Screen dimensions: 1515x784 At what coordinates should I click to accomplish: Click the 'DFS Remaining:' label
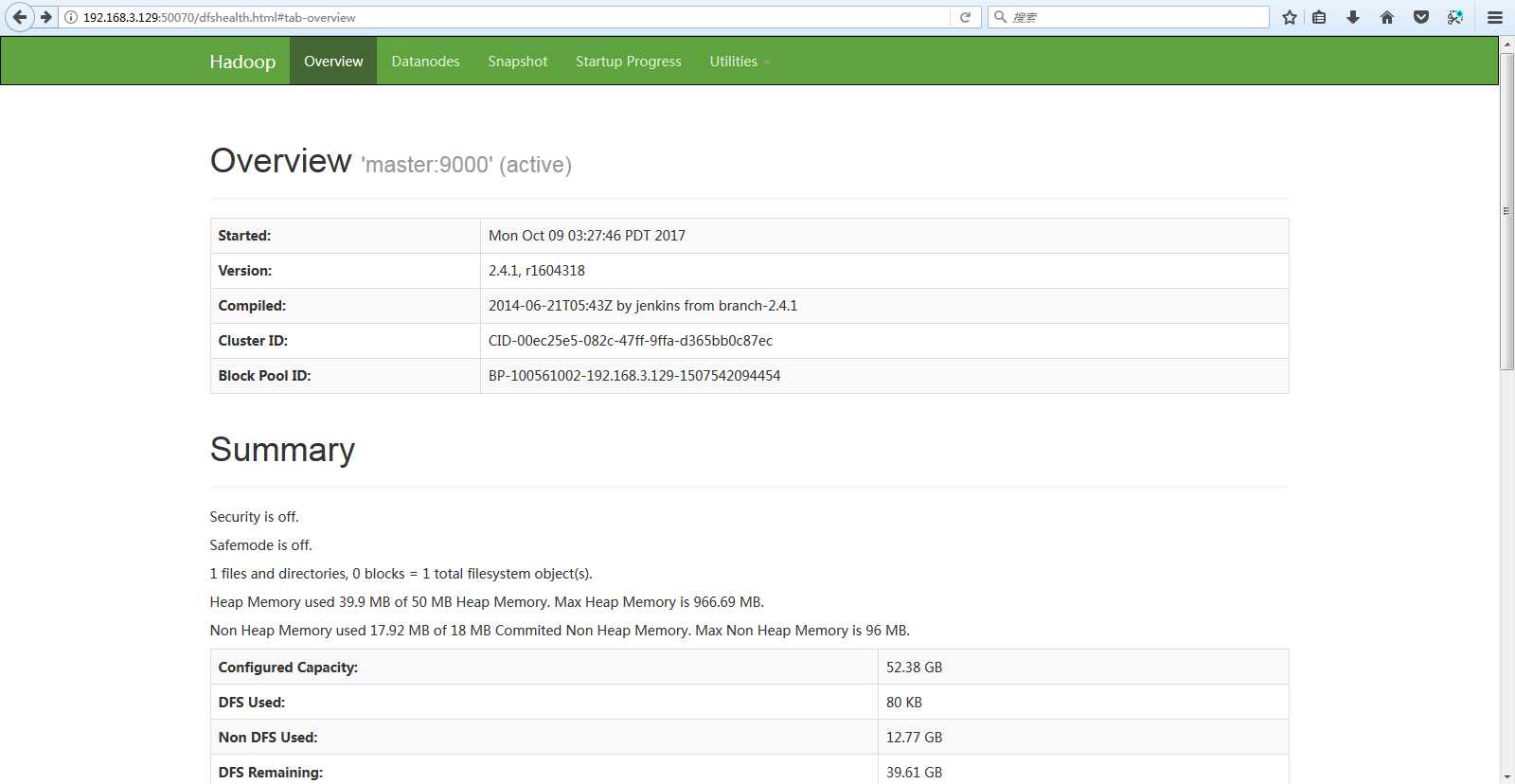(270, 773)
